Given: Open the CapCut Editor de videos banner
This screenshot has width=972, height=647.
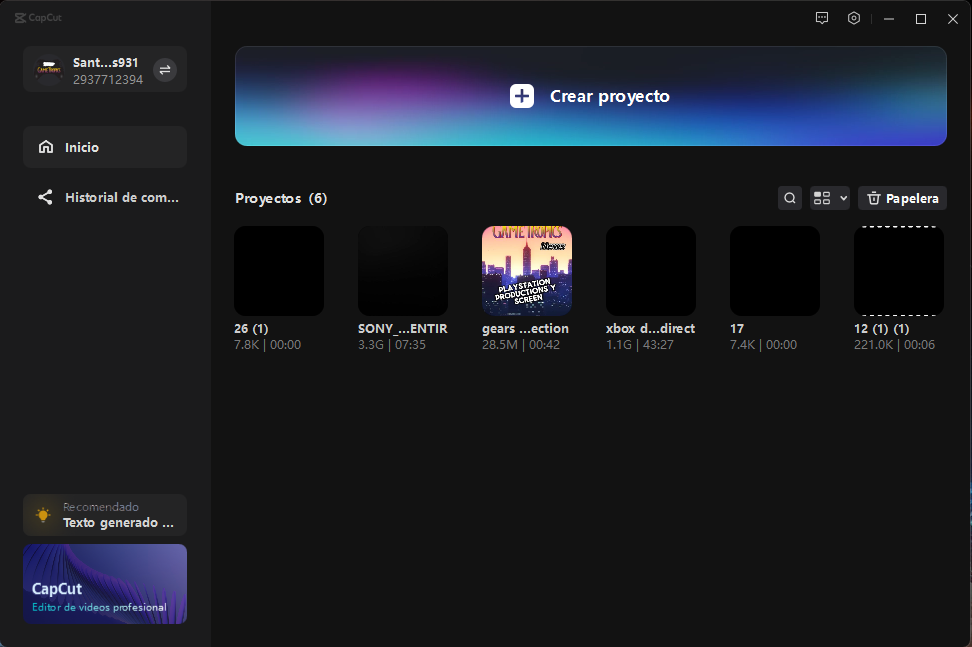Looking at the screenshot, I should pos(105,584).
